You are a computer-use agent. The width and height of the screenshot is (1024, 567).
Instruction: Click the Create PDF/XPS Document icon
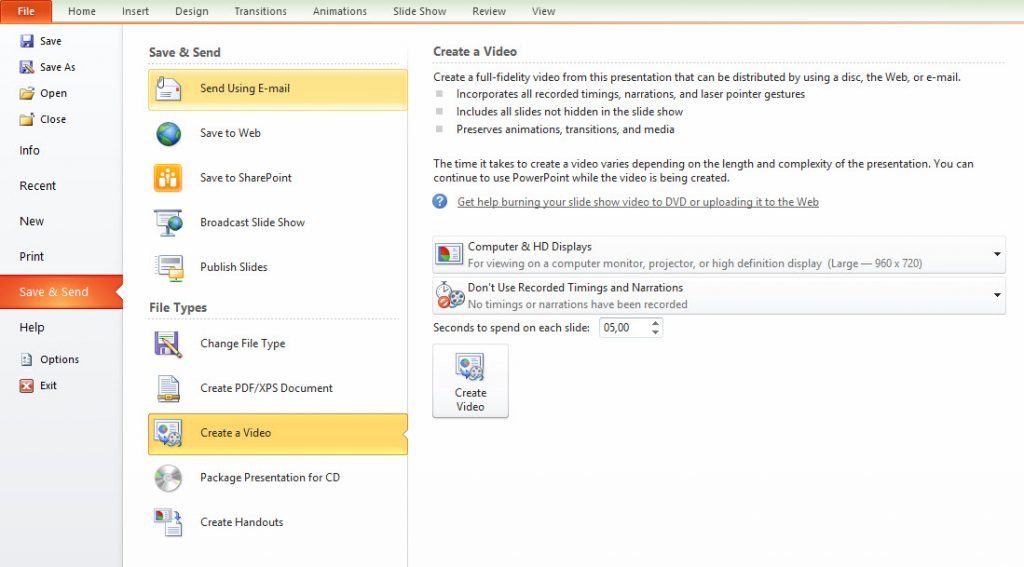pos(168,388)
